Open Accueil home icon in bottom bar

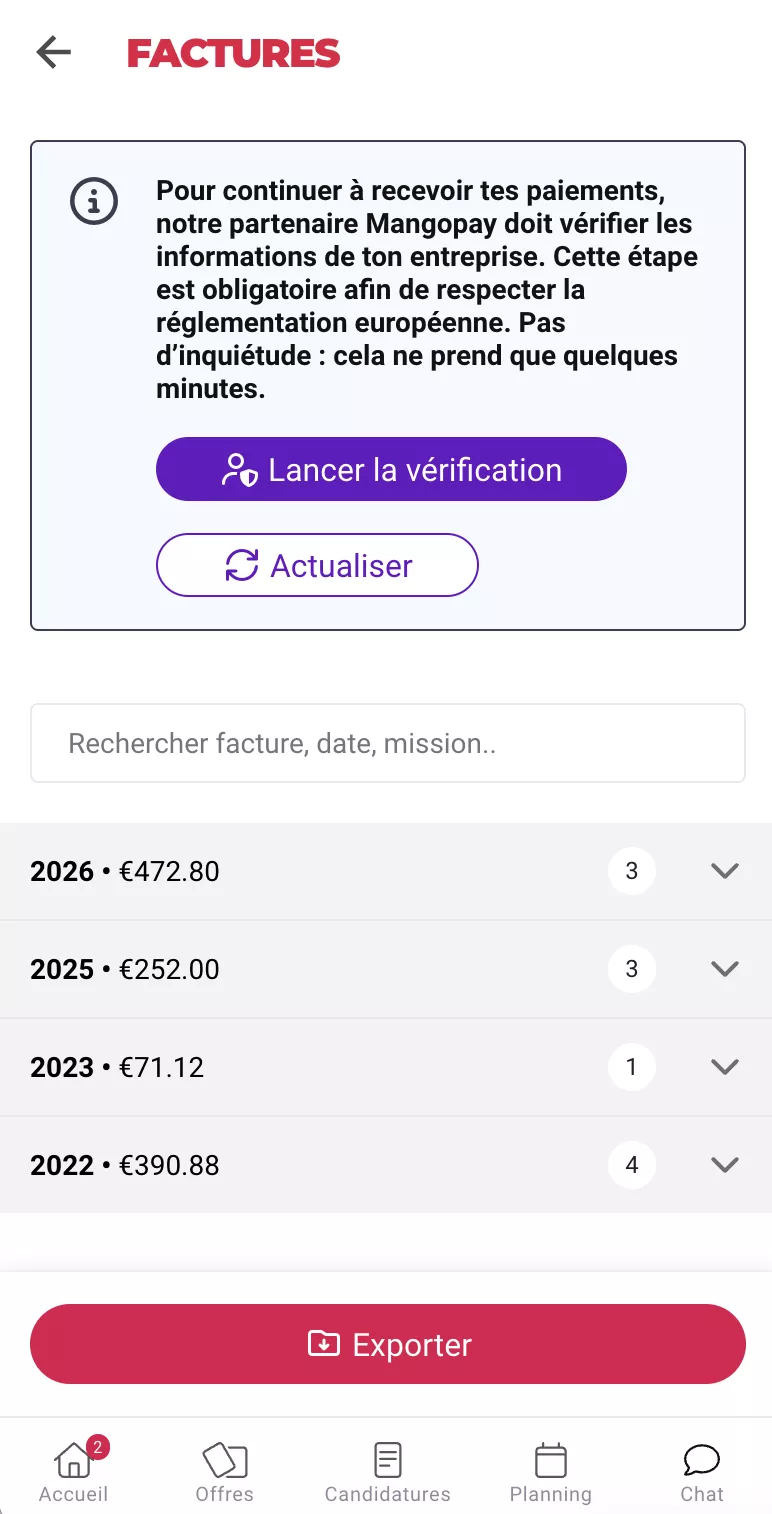click(72, 1461)
